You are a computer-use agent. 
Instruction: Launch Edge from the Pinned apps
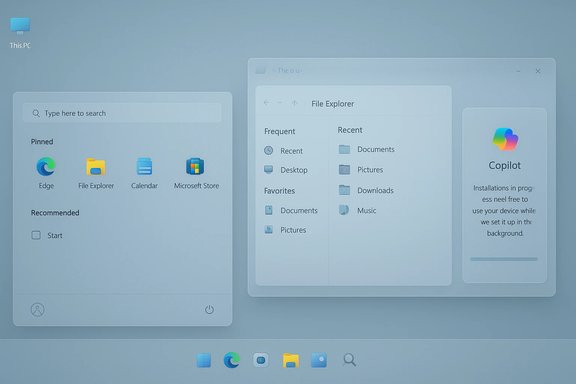[46, 173]
